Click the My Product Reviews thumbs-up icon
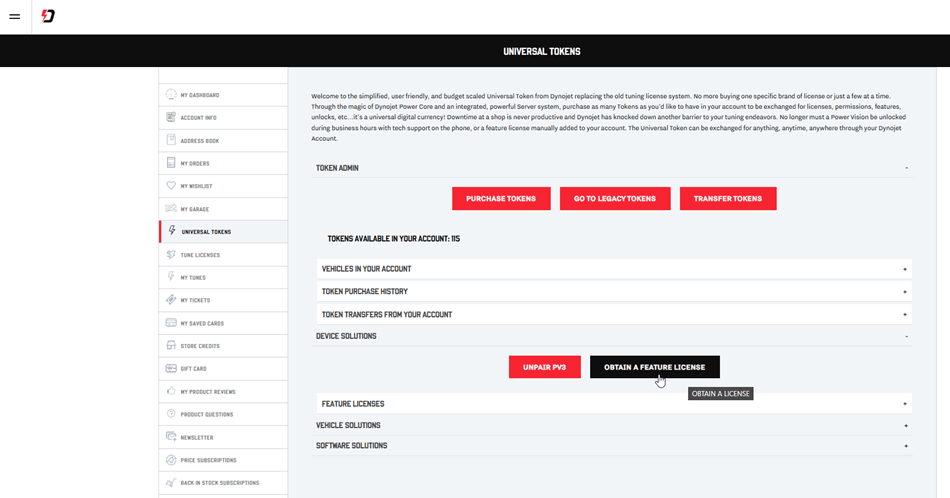Screen dimensions: 950x498 [171, 391]
